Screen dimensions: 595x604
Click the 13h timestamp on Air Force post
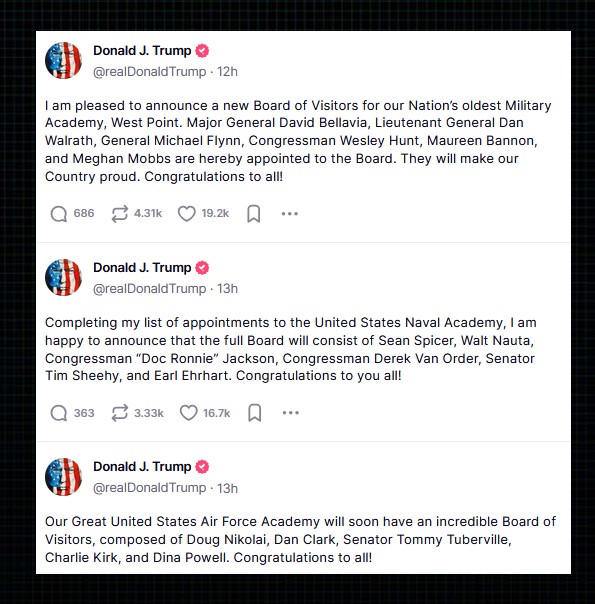pos(227,488)
